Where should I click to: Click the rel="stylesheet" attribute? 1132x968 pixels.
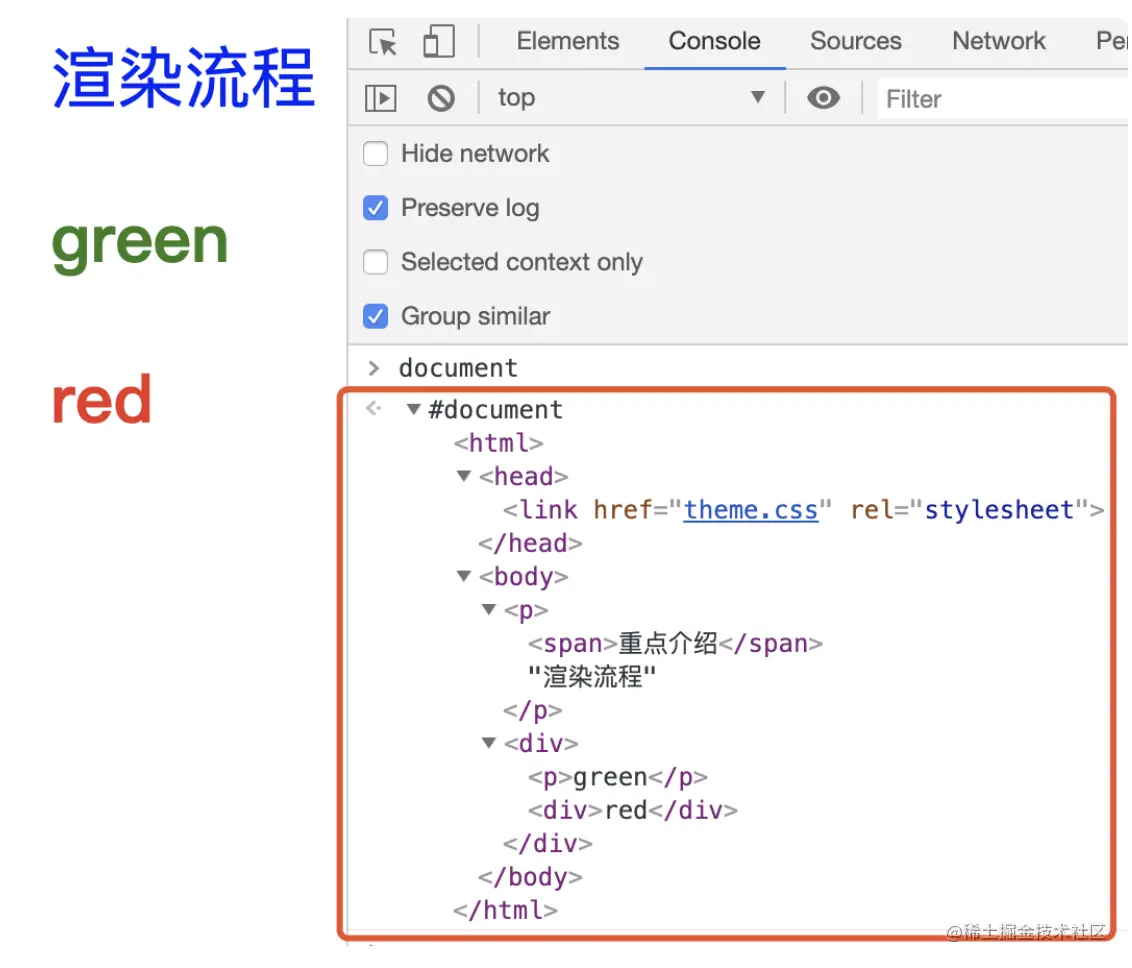click(x=970, y=510)
